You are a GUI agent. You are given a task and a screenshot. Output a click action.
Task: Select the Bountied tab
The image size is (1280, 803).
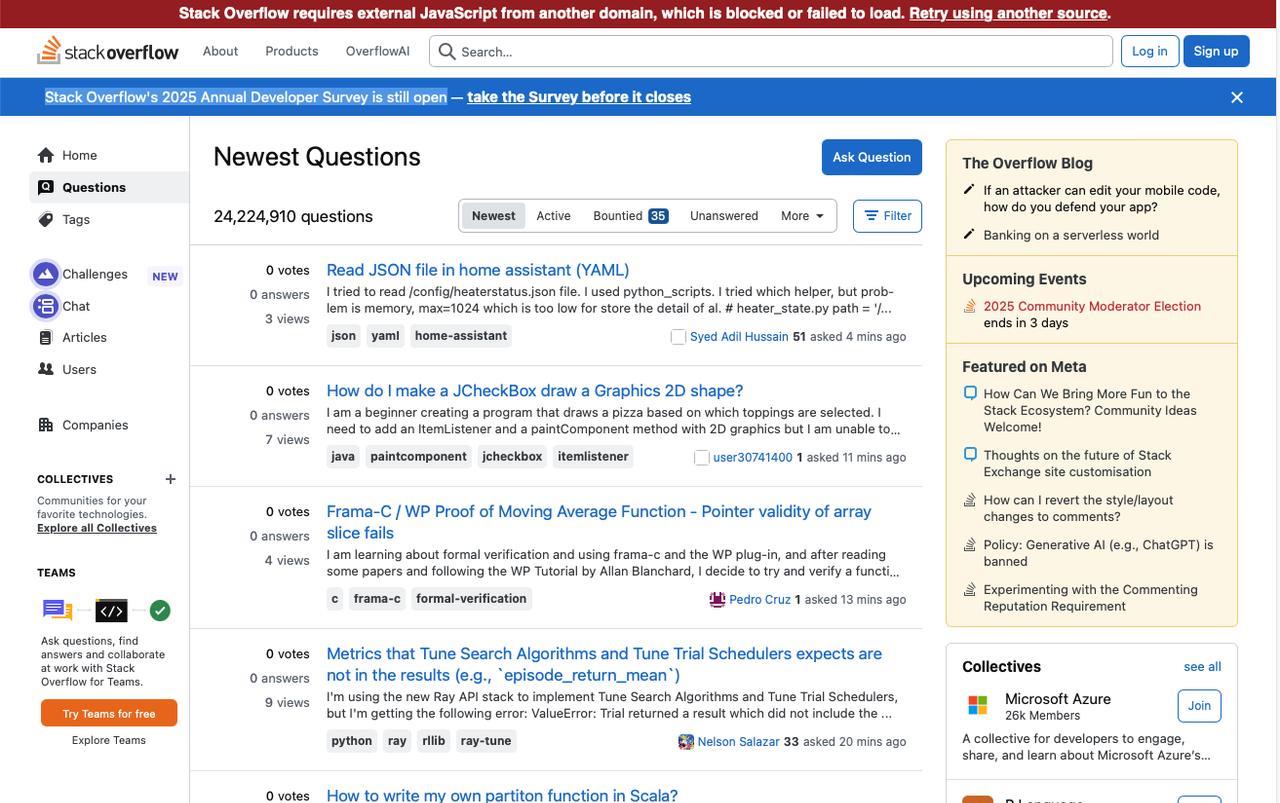tap(629, 216)
